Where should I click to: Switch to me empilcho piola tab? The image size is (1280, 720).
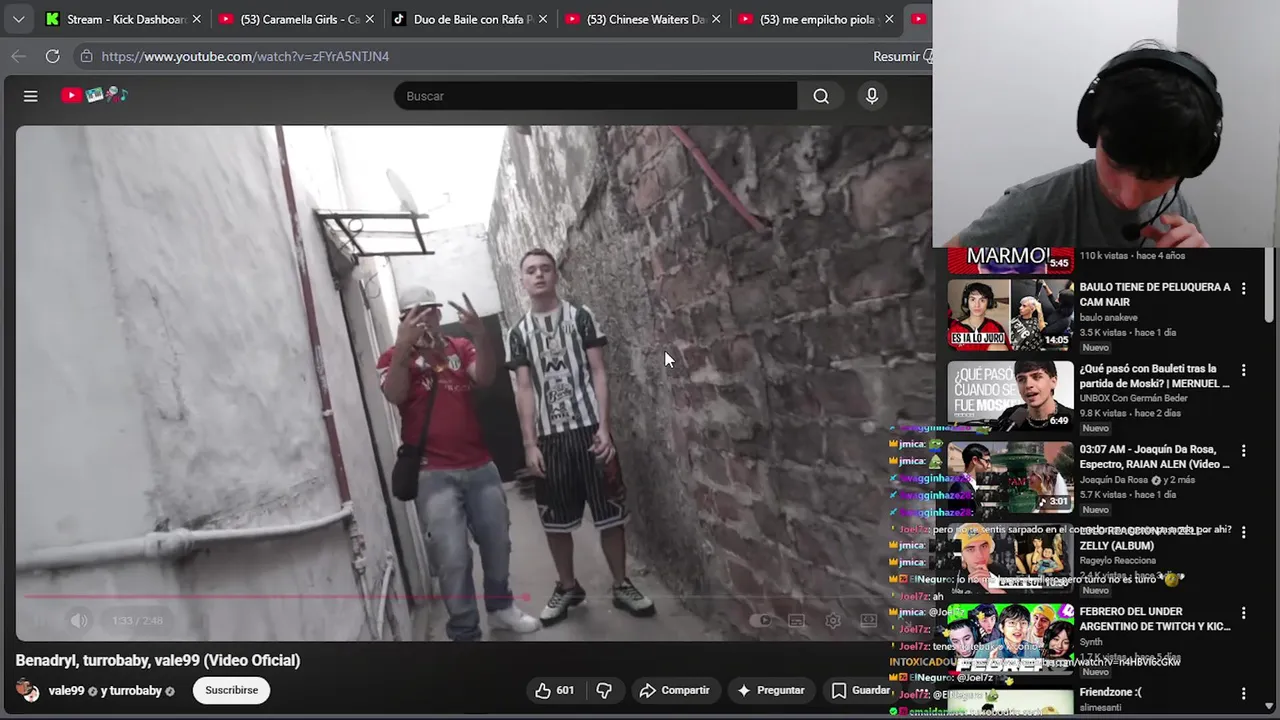pyautogui.click(x=808, y=19)
